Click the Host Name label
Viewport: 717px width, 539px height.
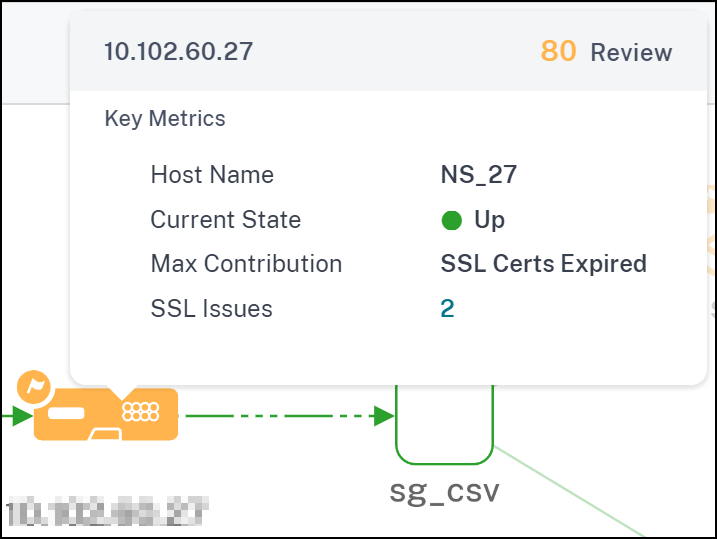[x=212, y=175]
